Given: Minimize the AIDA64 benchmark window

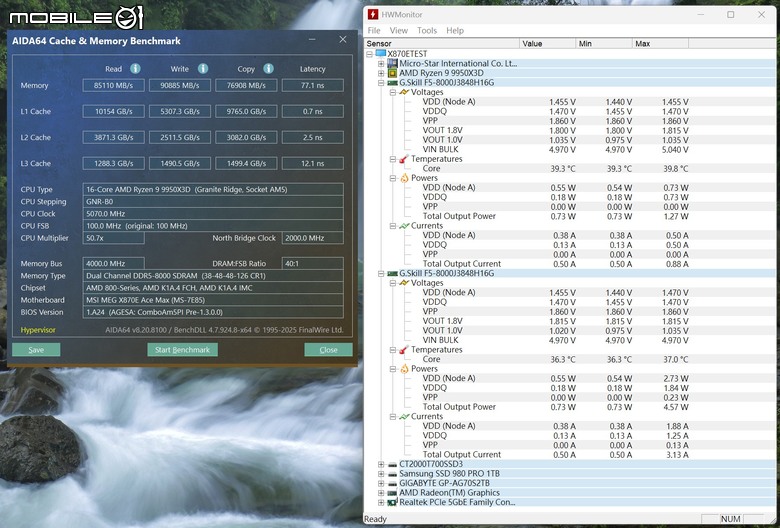Looking at the screenshot, I should tap(312, 39).
